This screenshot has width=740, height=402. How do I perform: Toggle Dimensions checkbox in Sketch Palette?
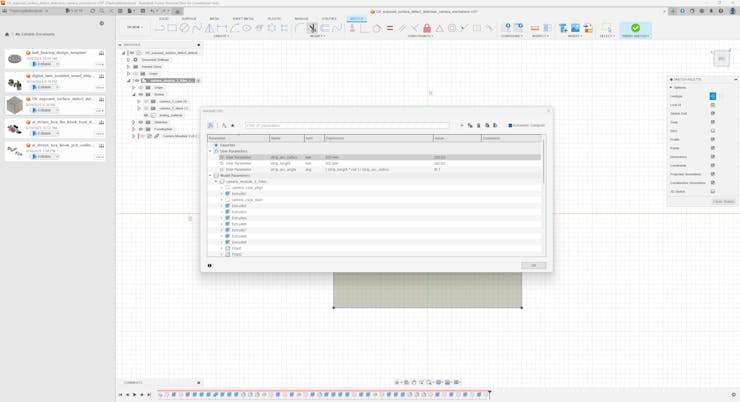click(713, 157)
